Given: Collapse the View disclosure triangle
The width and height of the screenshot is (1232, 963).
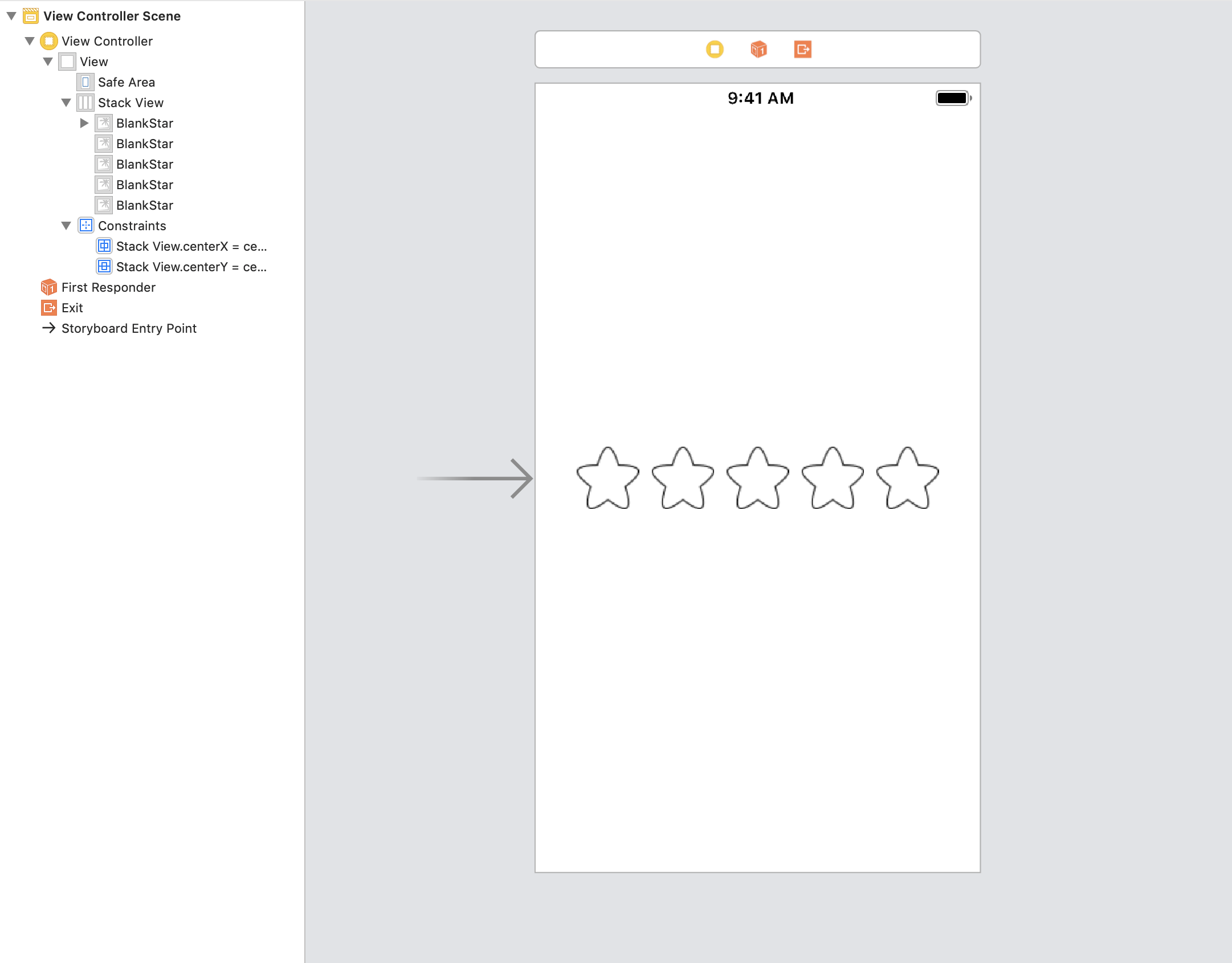Looking at the screenshot, I should (48, 62).
